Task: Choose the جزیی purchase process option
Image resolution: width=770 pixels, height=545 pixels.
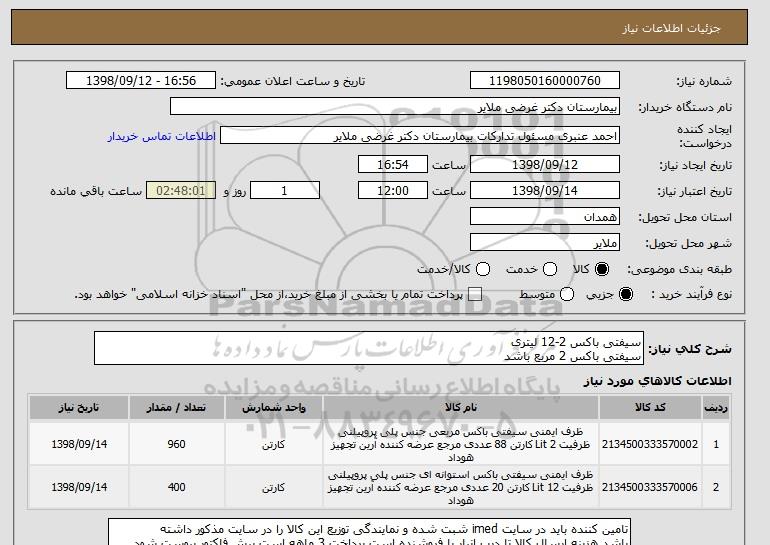Action: click(626, 294)
